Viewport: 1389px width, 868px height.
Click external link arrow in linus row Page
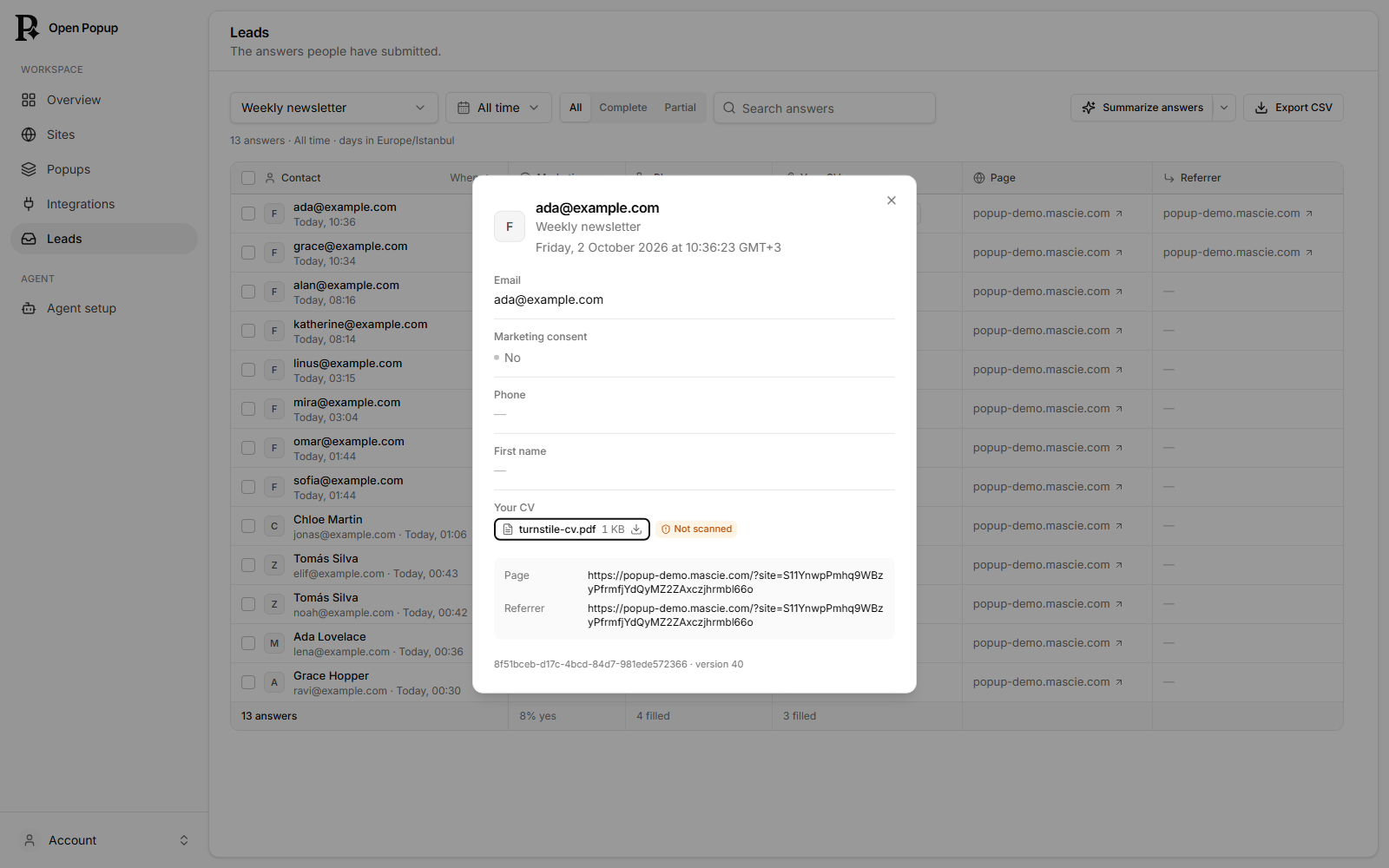[x=1119, y=370]
